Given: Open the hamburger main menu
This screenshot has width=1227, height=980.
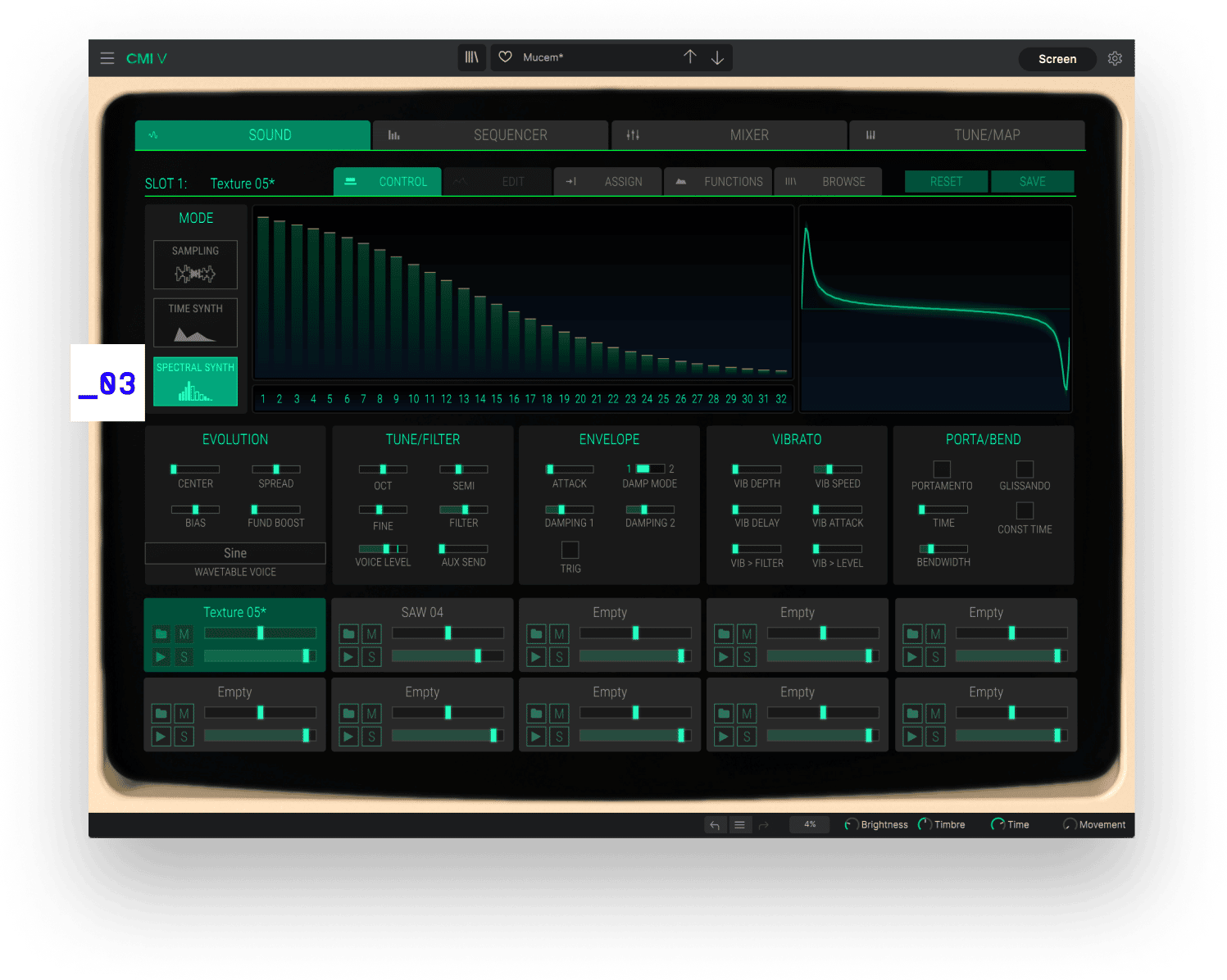Looking at the screenshot, I should [107, 58].
